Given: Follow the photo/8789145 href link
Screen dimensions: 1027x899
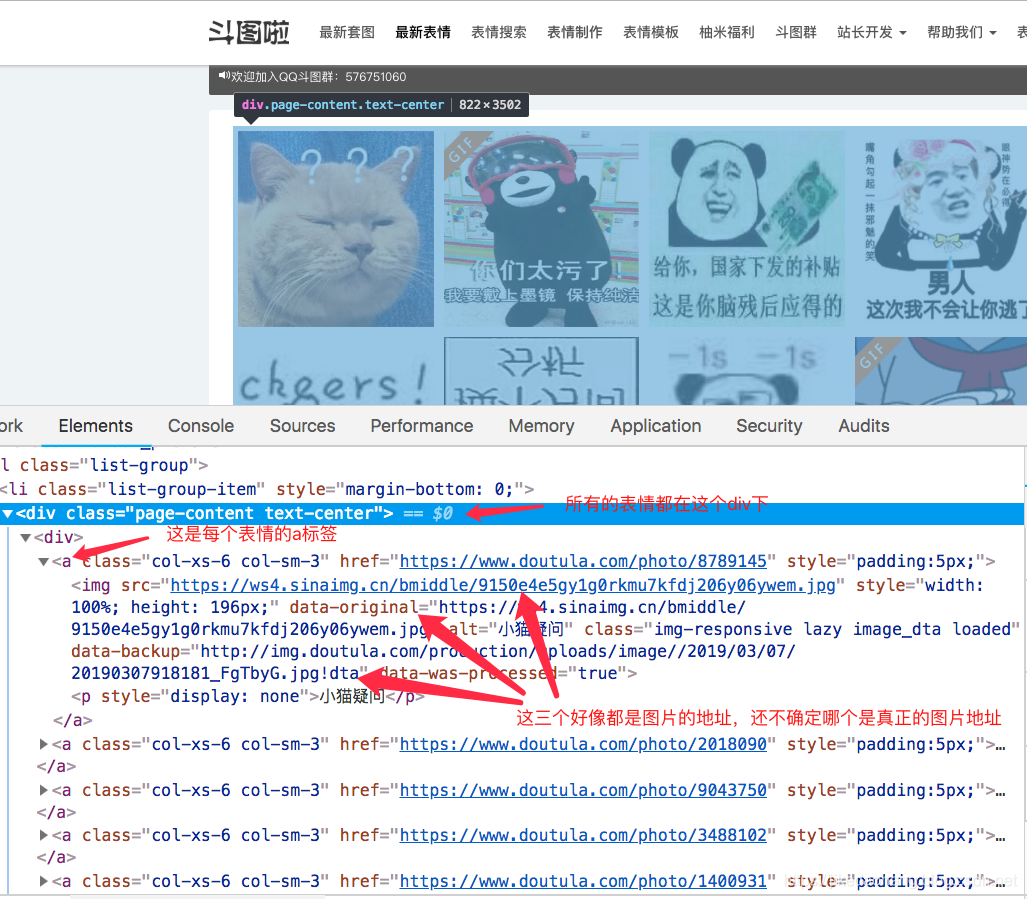Looking at the screenshot, I should (x=583, y=562).
